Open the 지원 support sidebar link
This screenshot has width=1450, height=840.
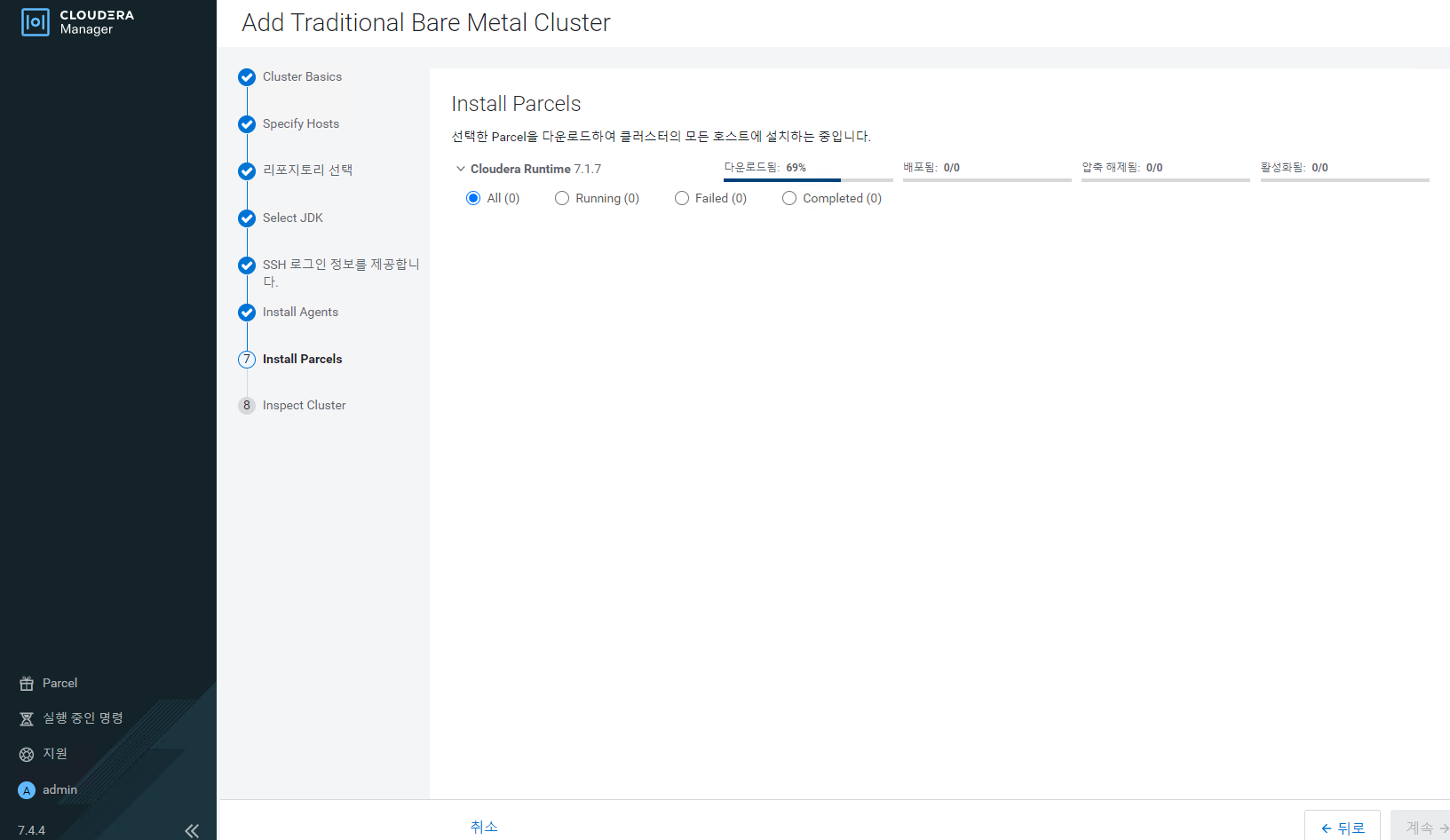pos(55,754)
